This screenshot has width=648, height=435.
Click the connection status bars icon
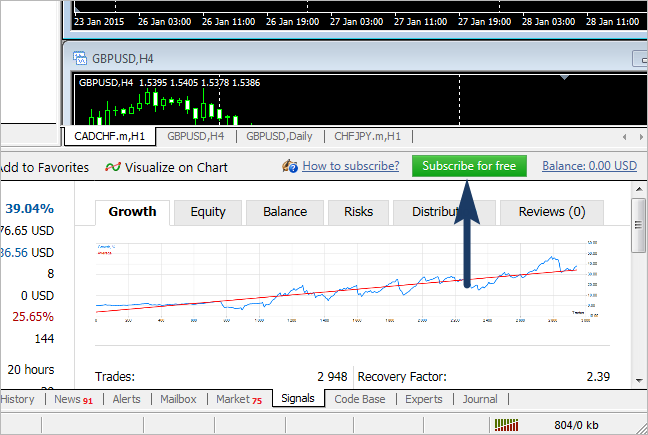[x=506, y=425]
